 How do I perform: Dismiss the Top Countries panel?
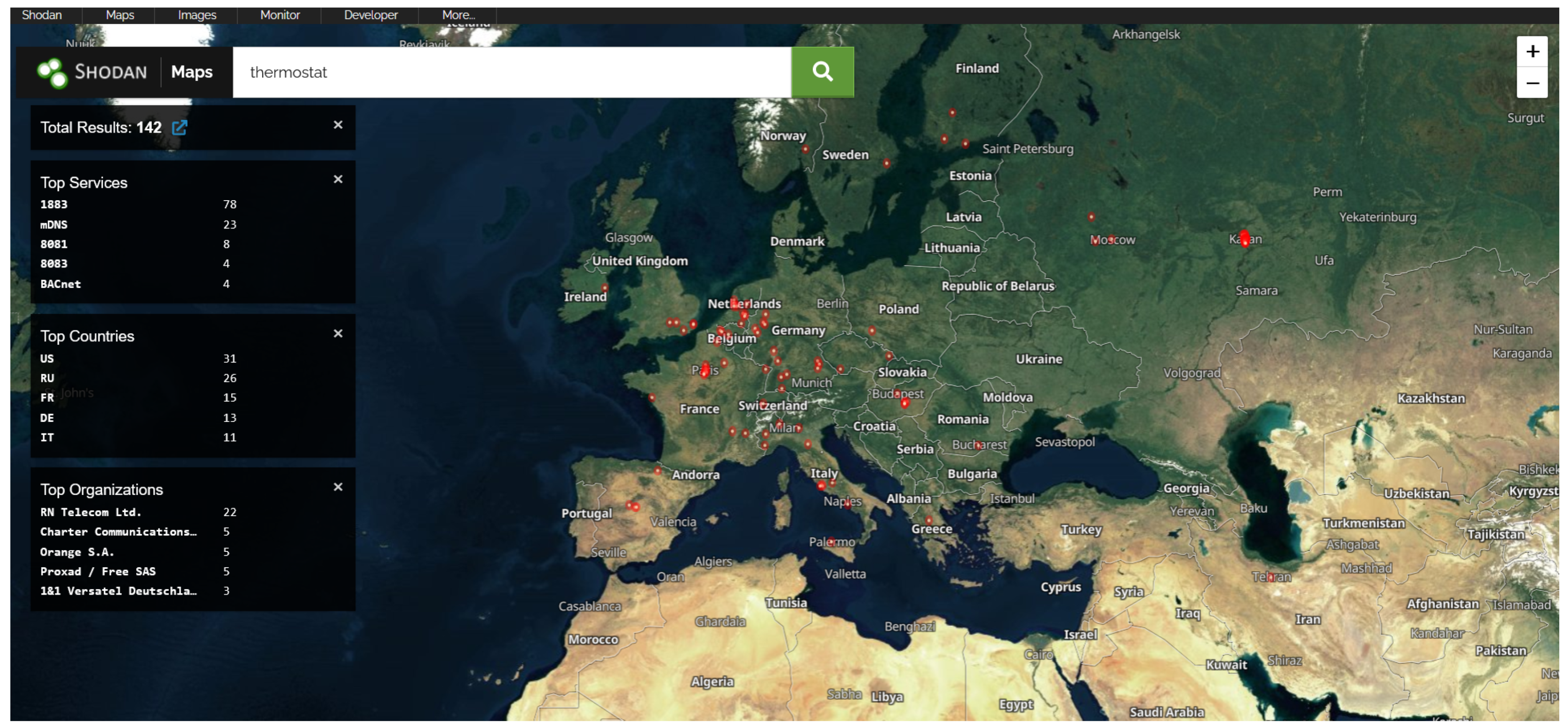[338, 333]
